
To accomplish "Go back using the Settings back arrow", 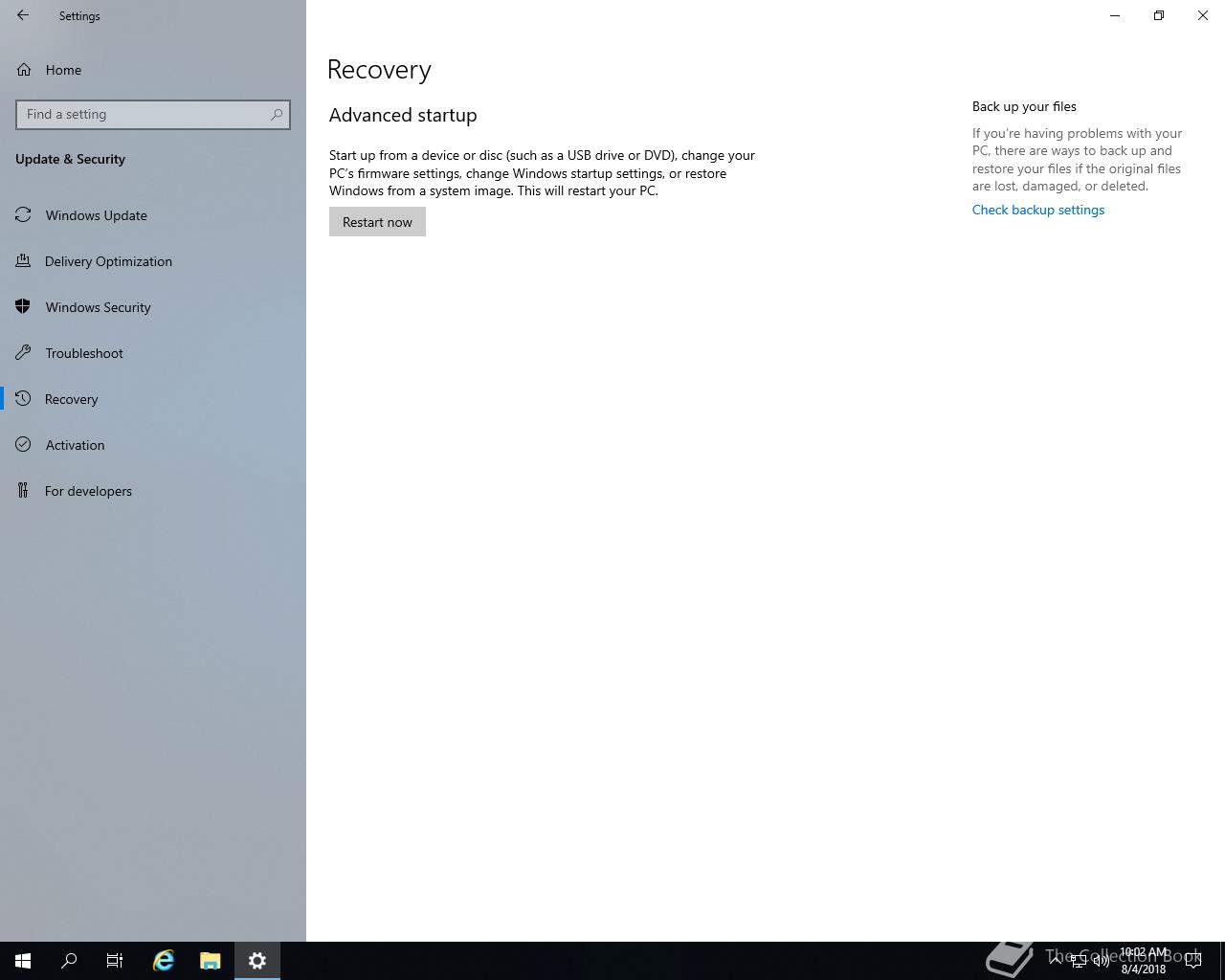I will coord(23,15).
